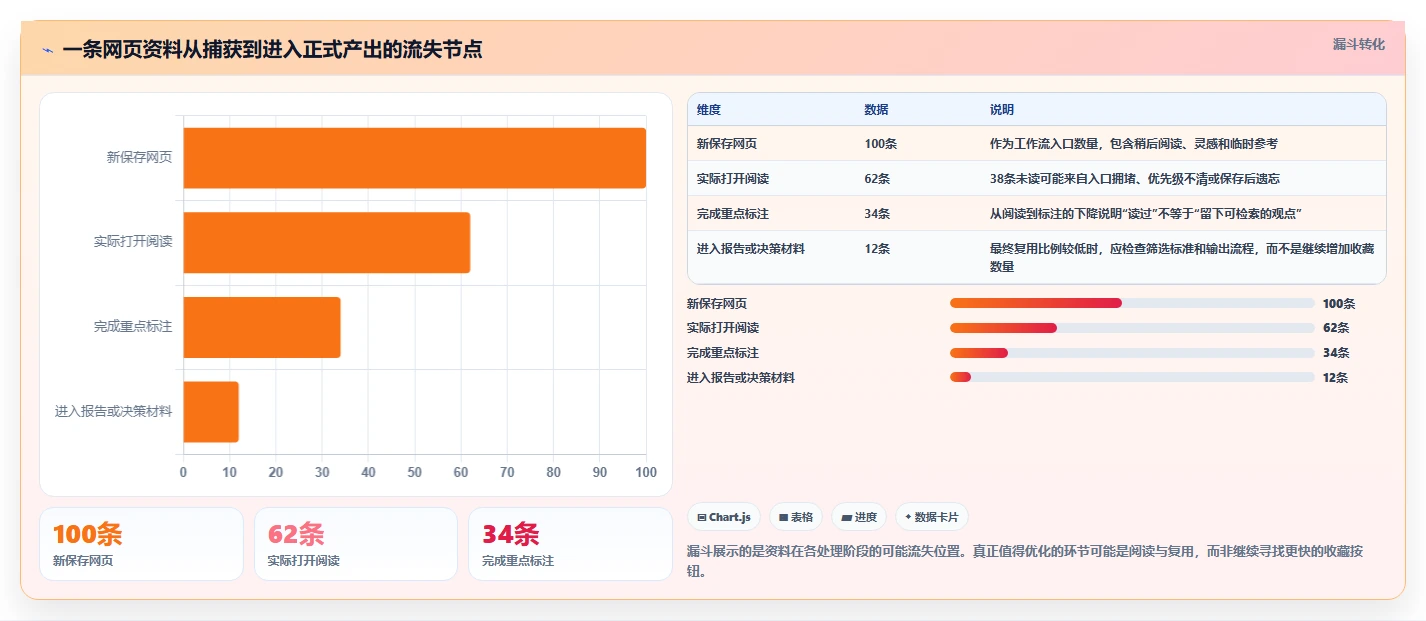Click the 100条 cell in the table
This screenshot has height=621, width=1426.
880,144
